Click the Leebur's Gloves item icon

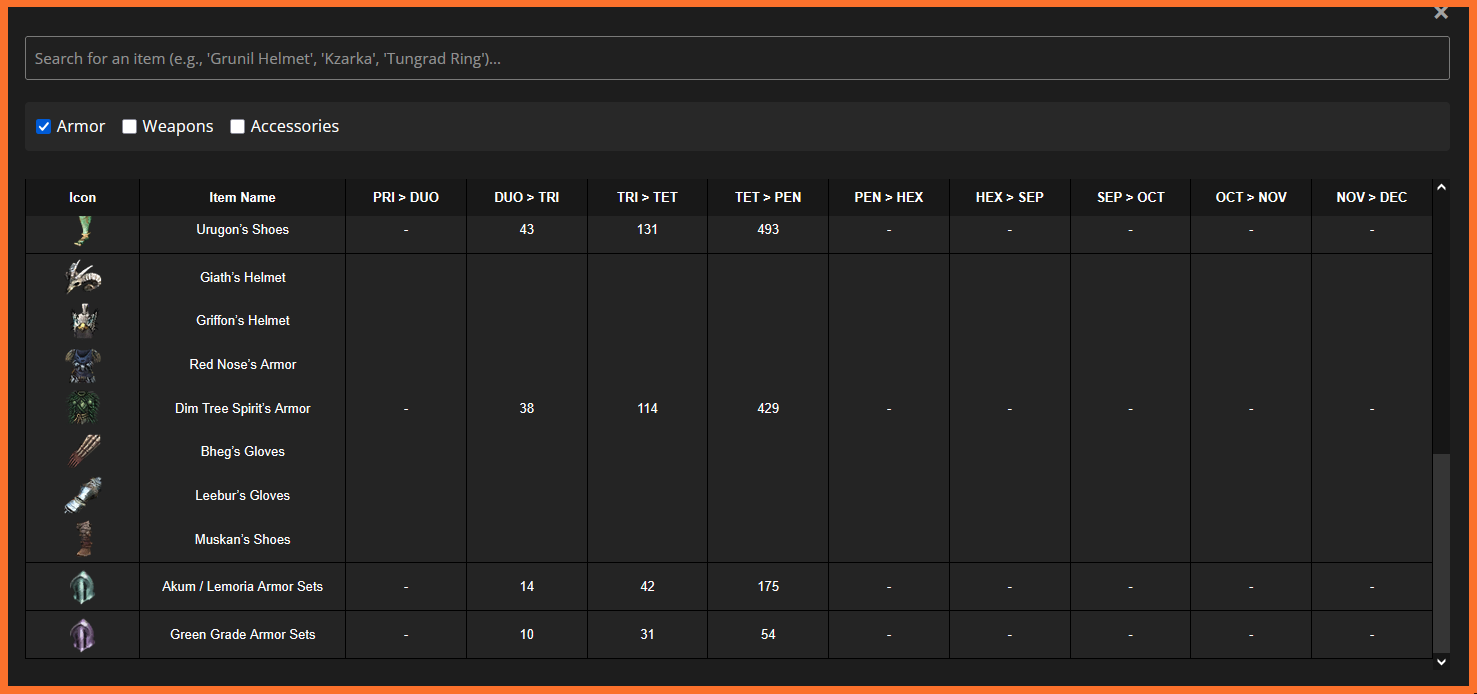(x=83, y=496)
